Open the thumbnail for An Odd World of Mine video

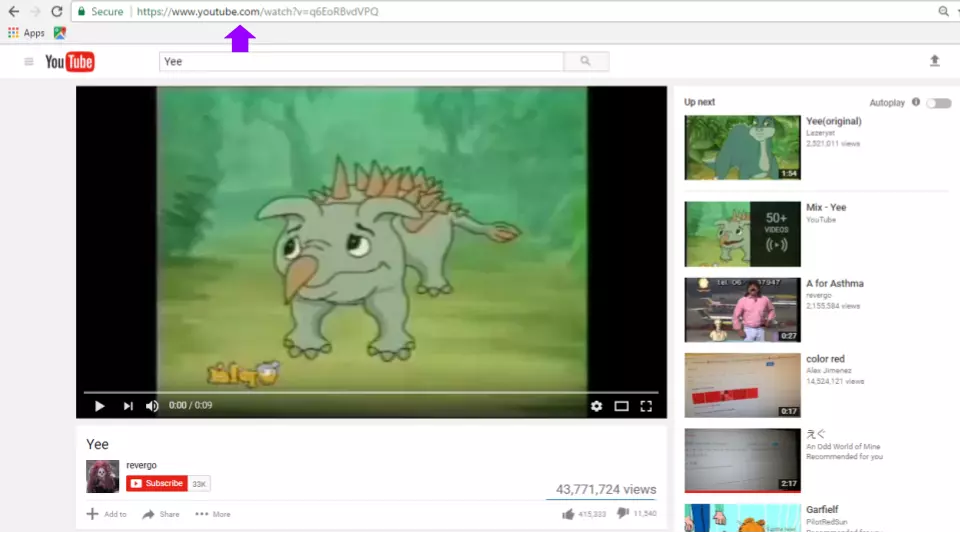click(x=742, y=460)
